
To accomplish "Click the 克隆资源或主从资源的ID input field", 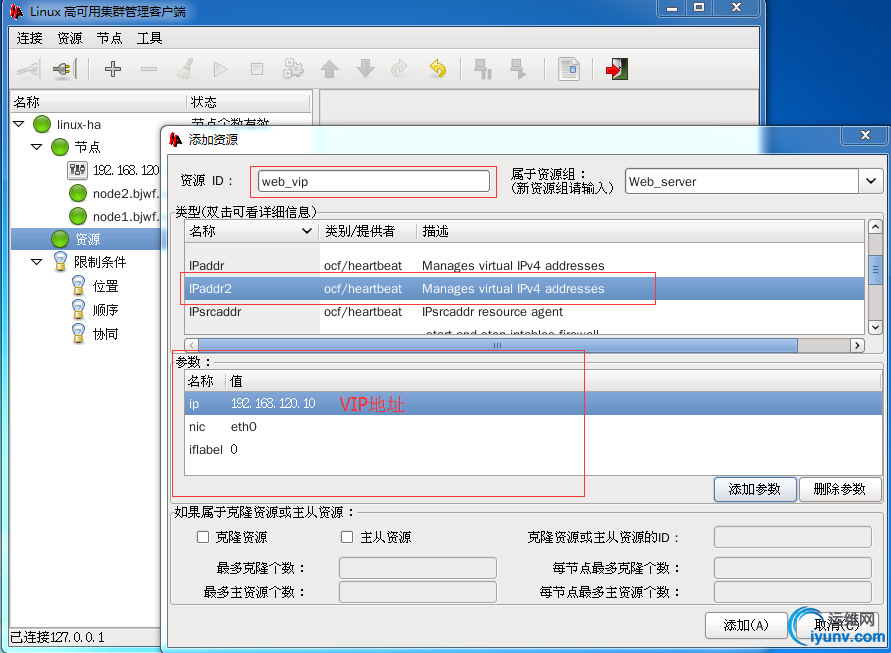I will [793, 537].
